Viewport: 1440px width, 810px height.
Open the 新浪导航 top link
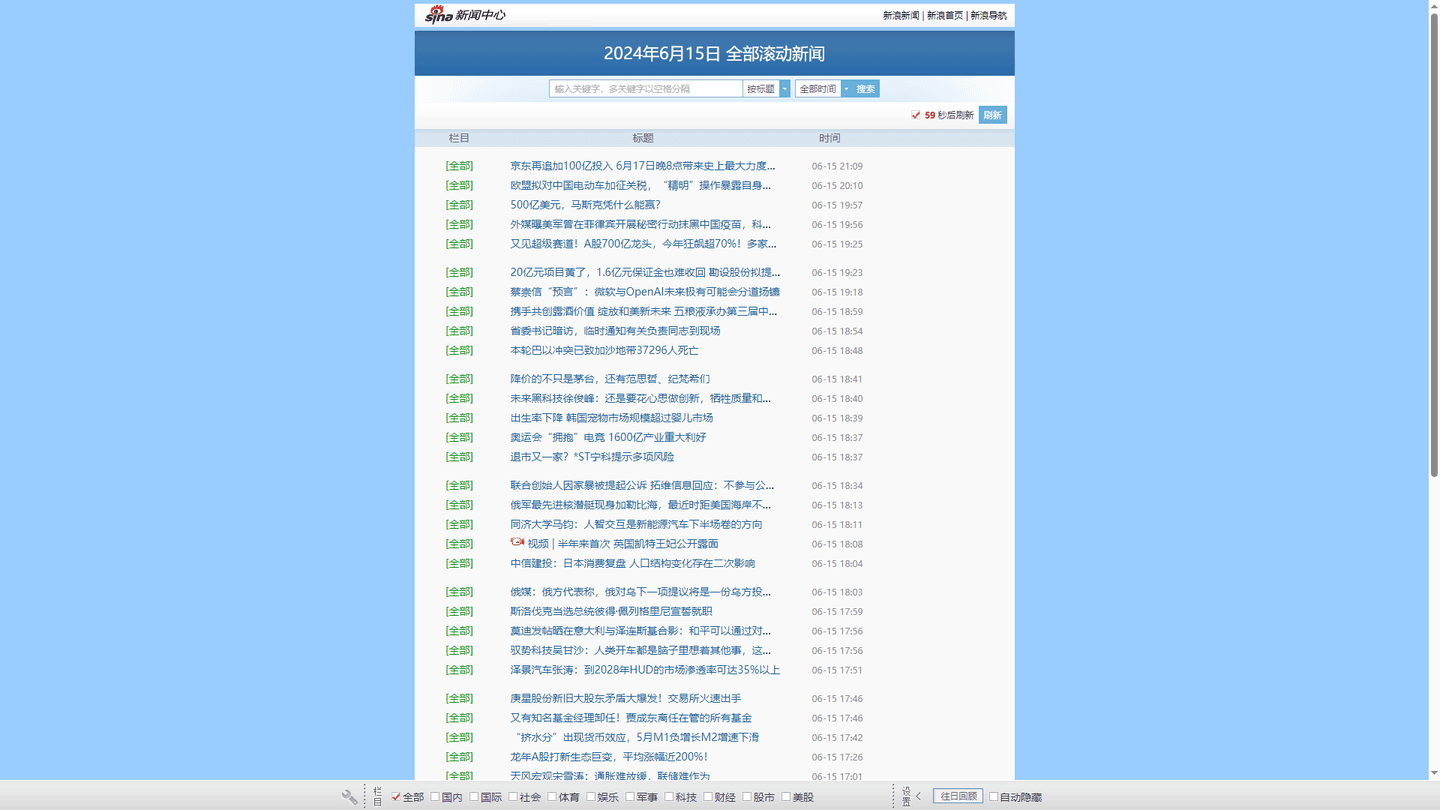click(x=989, y=16)
